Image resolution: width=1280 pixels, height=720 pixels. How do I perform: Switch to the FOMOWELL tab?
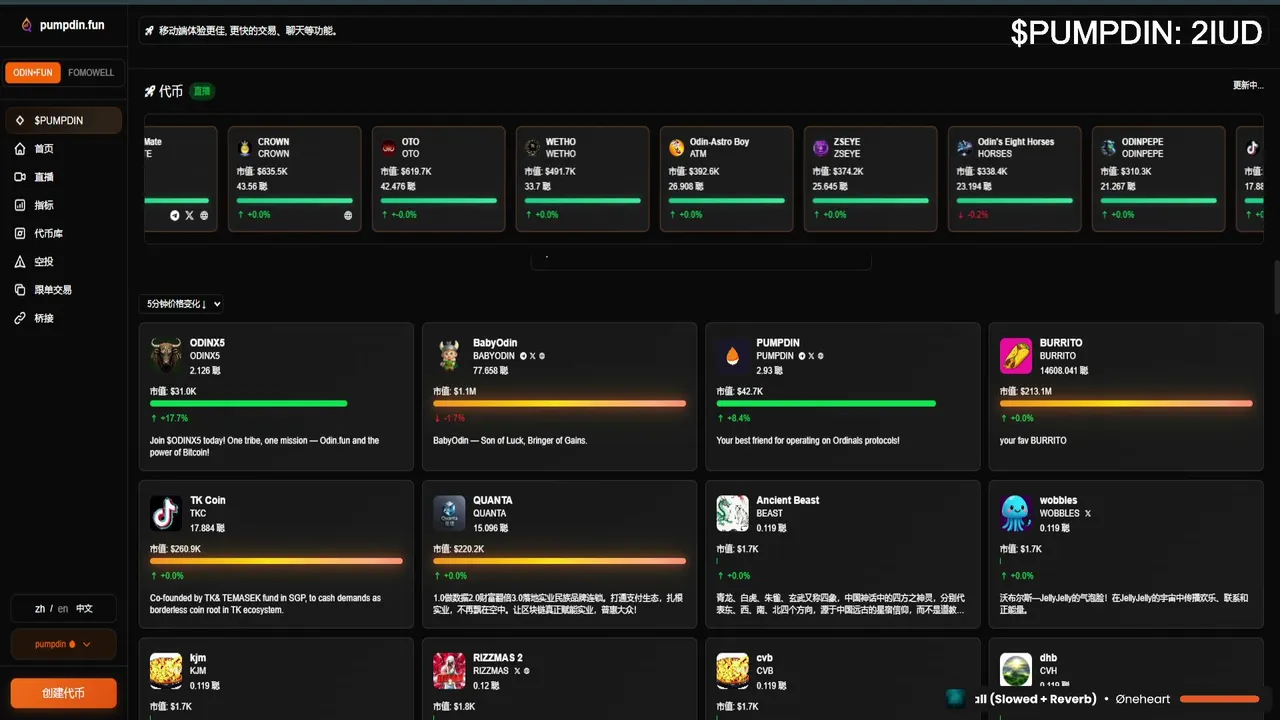[x=91, y=73]
